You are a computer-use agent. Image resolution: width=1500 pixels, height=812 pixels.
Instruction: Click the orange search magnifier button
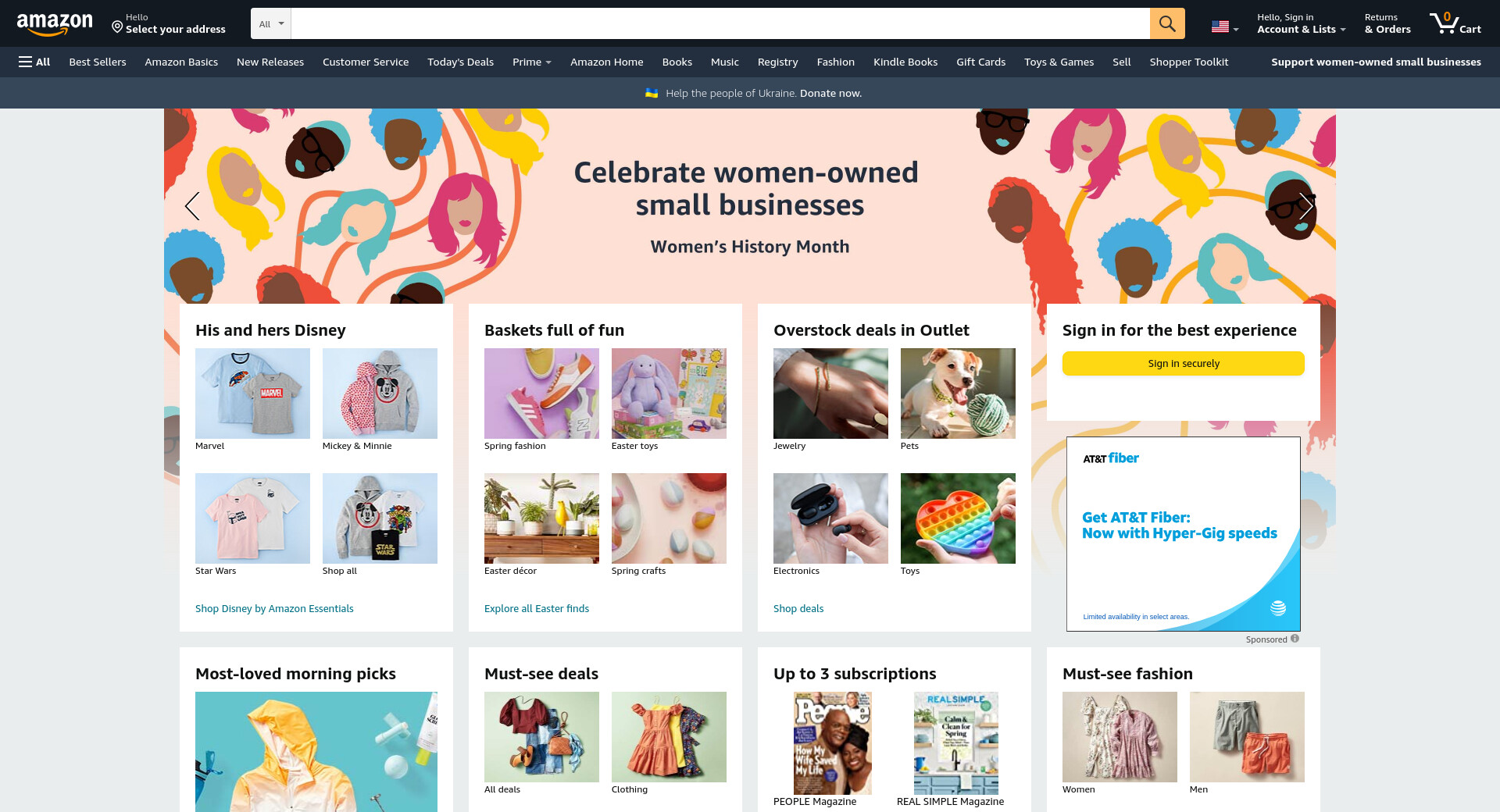click(x=1167, y=23)
